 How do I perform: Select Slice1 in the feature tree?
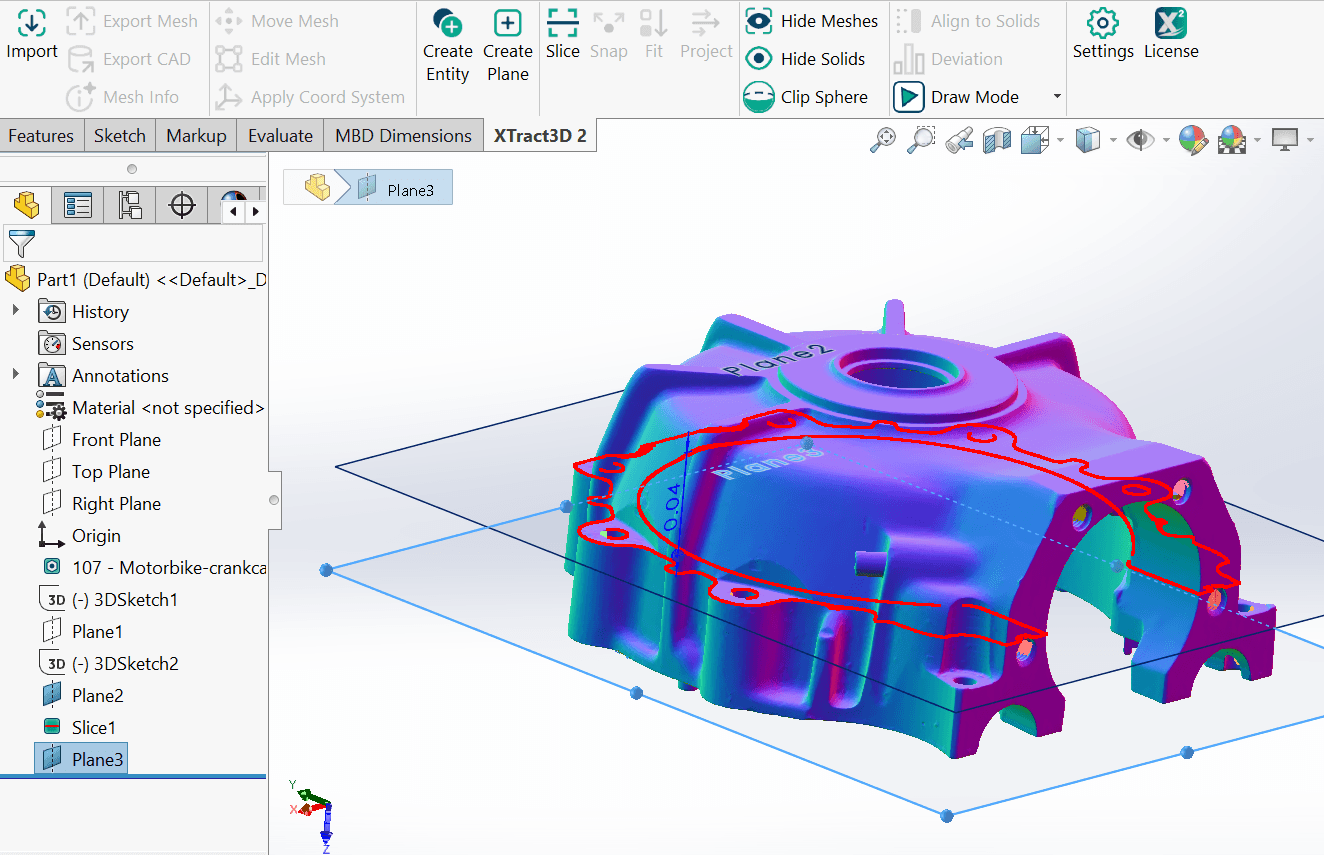coord(93,727)
